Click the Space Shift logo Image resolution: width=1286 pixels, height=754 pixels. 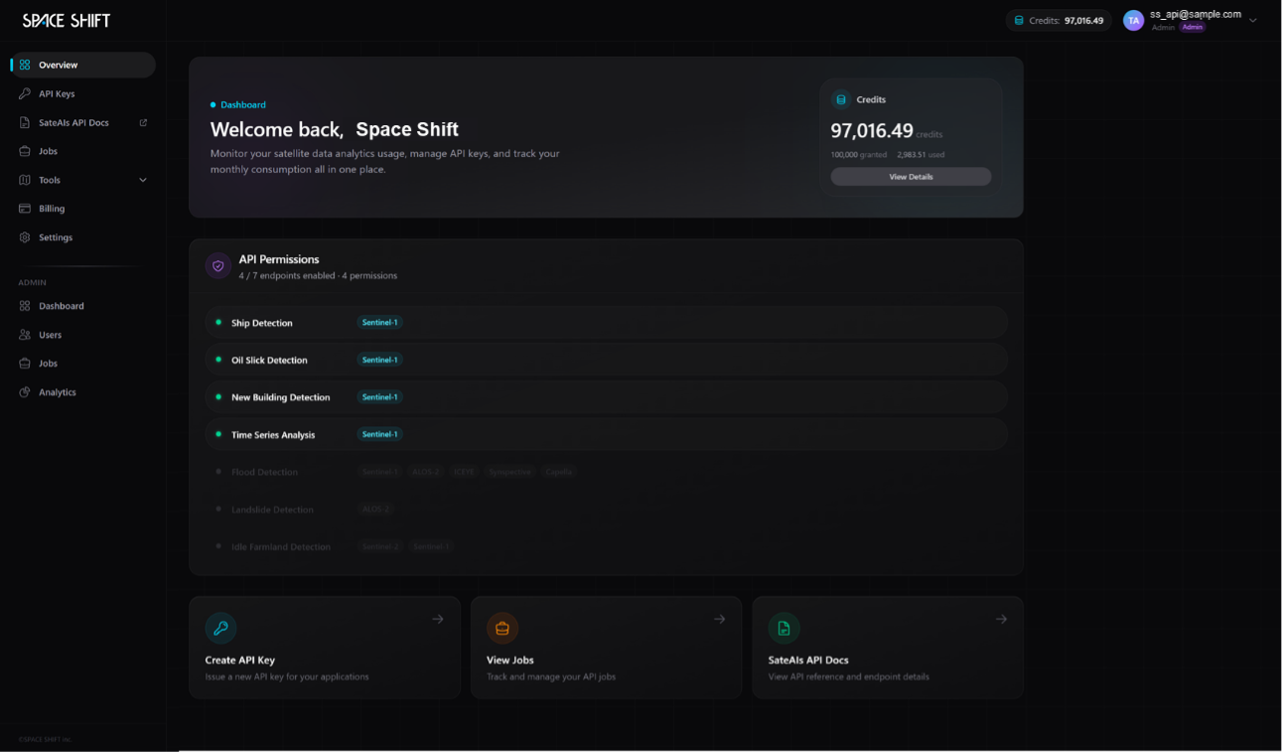coord(66,20)
